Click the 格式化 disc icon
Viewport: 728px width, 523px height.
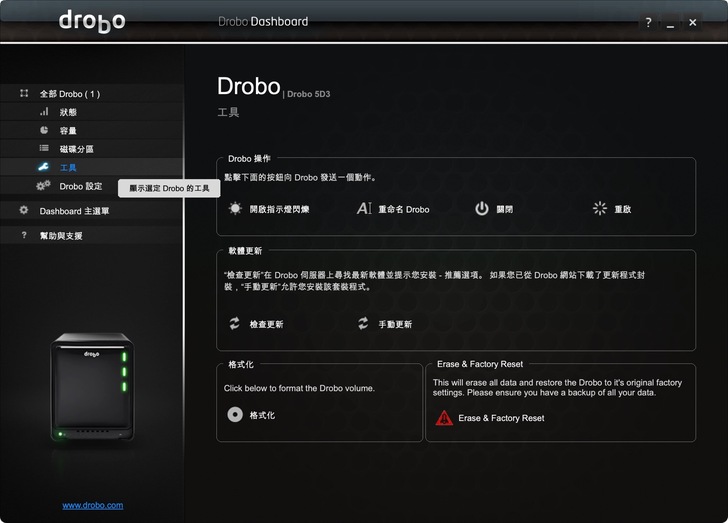235,414
